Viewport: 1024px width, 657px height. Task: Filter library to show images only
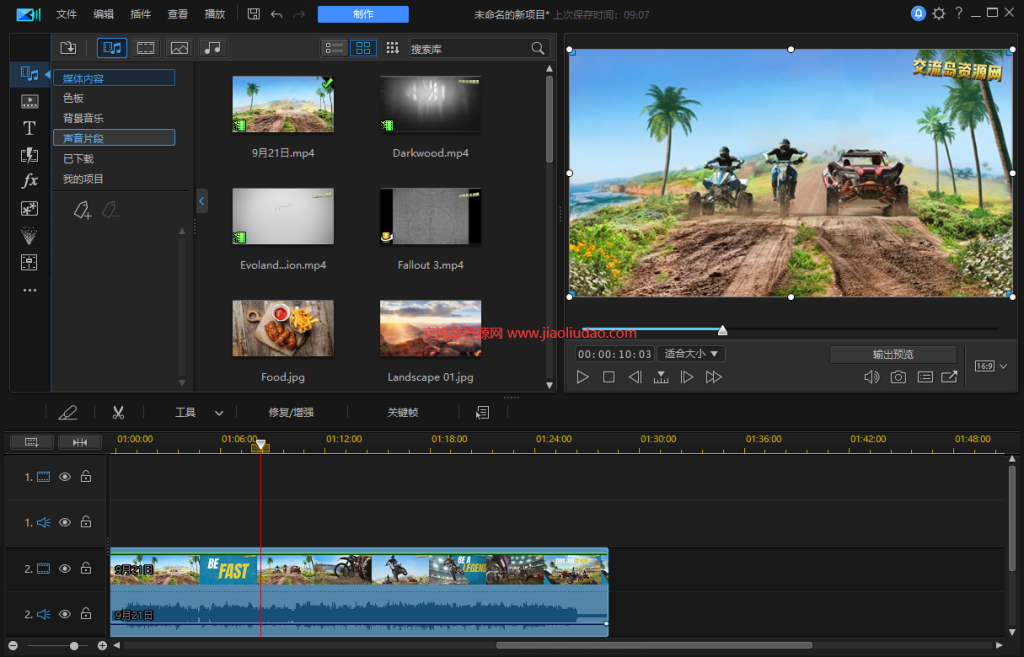(x=179, y=48)
